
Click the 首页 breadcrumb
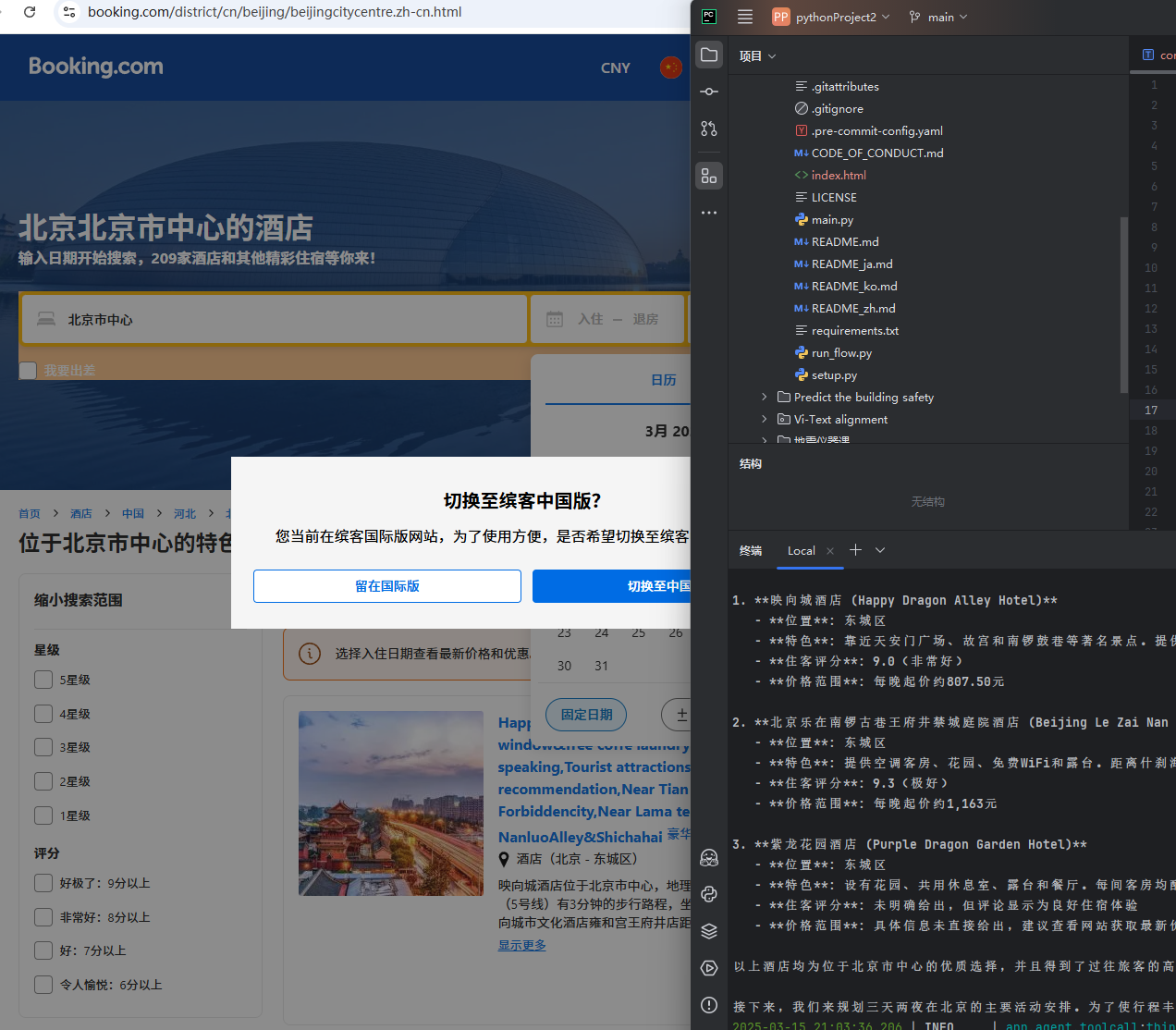coord(30,513)
